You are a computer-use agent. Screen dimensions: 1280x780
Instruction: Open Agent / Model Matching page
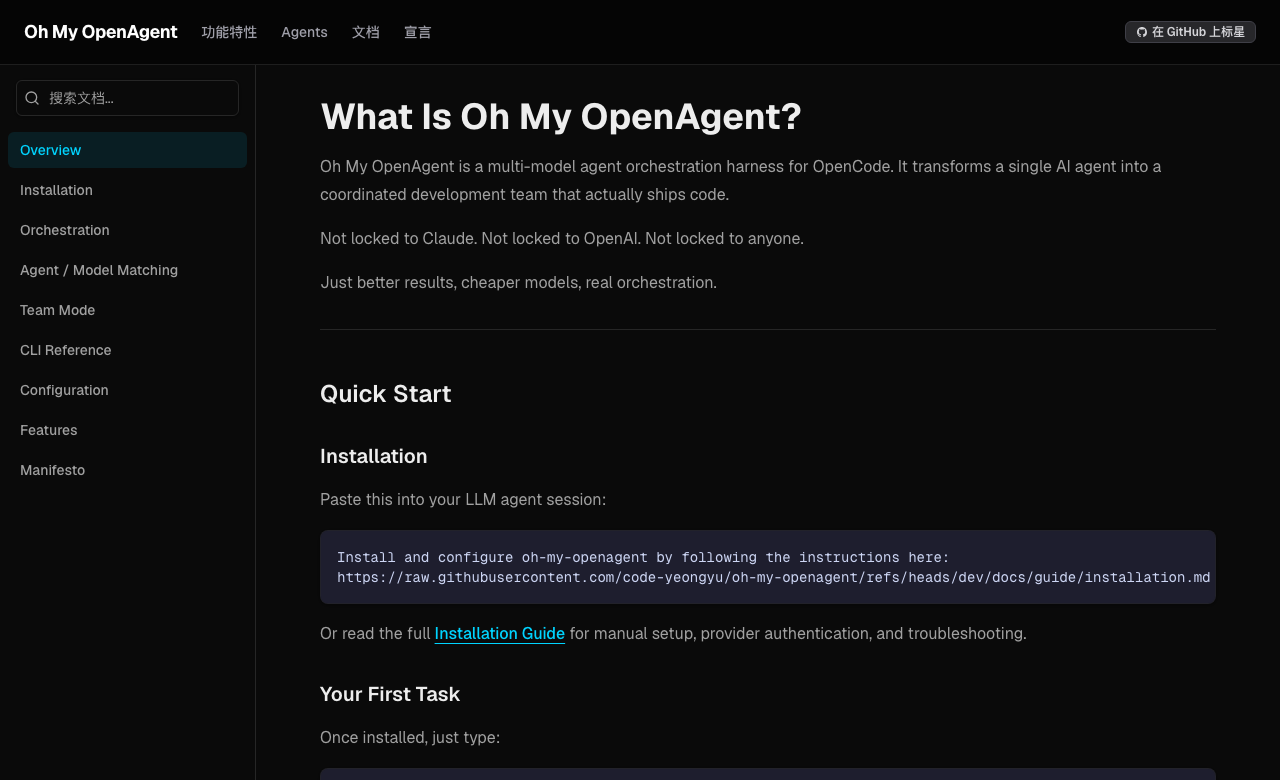pyautogui.click(x=127, y=270)
